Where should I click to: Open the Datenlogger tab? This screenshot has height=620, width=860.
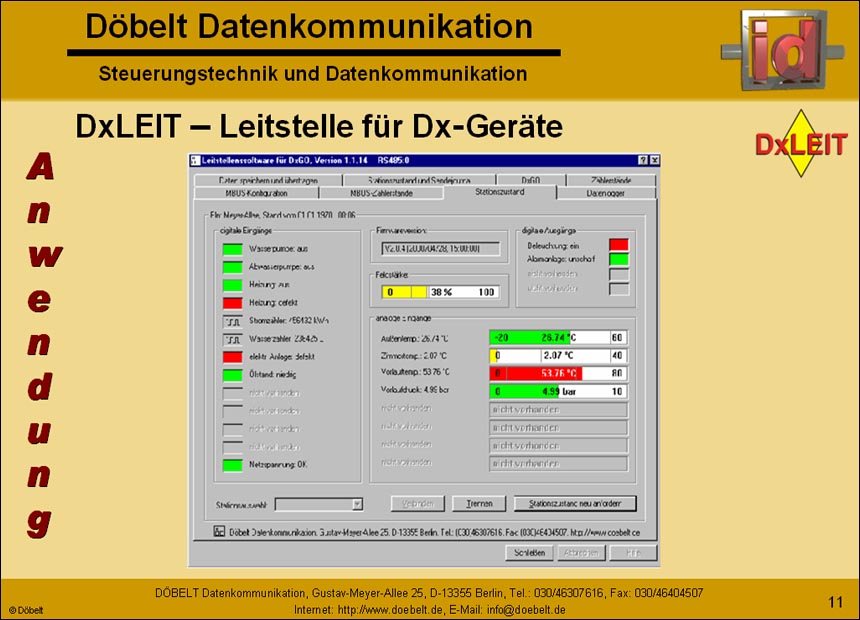pyautogui.click(x=606, y=193)
